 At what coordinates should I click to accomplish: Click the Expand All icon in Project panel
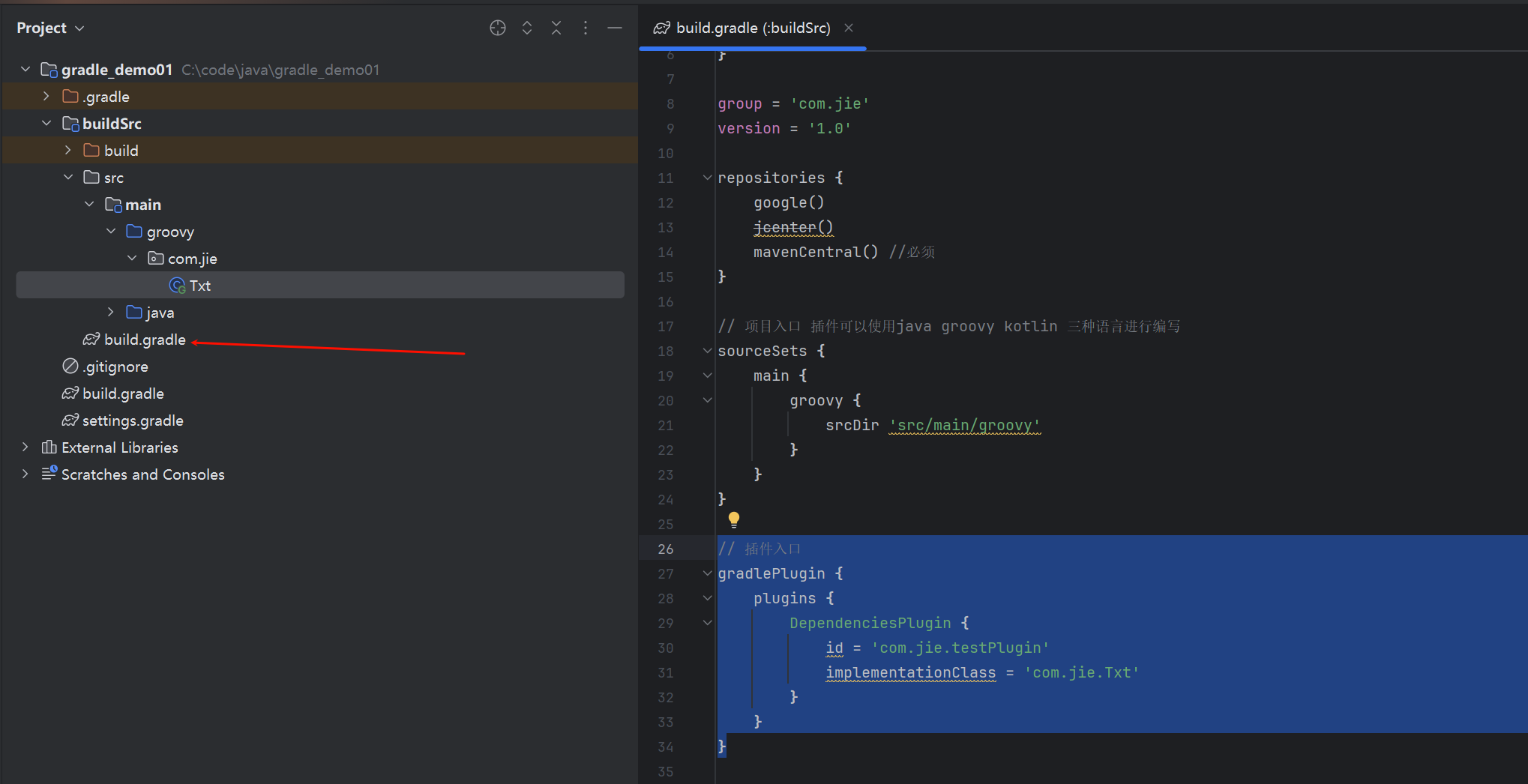(x=527, y=28)
